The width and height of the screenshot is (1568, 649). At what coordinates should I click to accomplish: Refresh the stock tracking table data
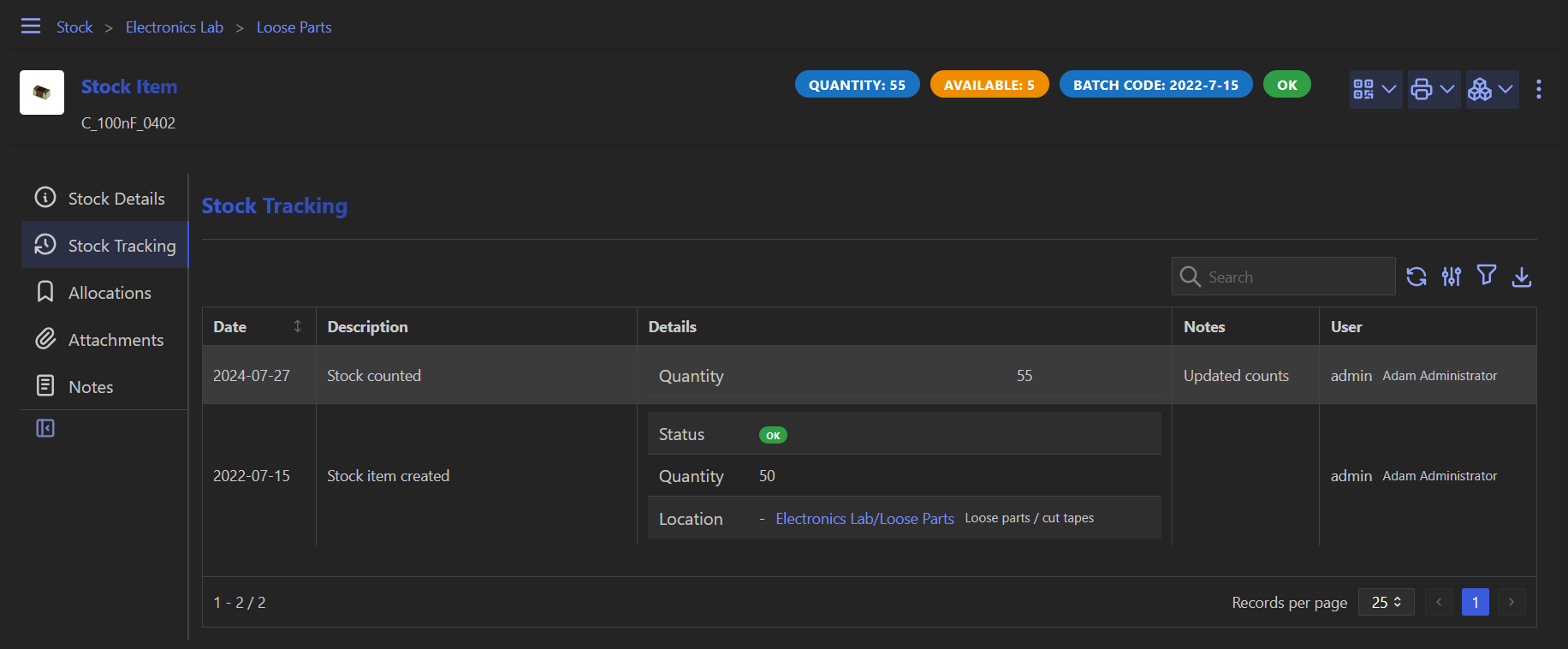(1417, 277)
